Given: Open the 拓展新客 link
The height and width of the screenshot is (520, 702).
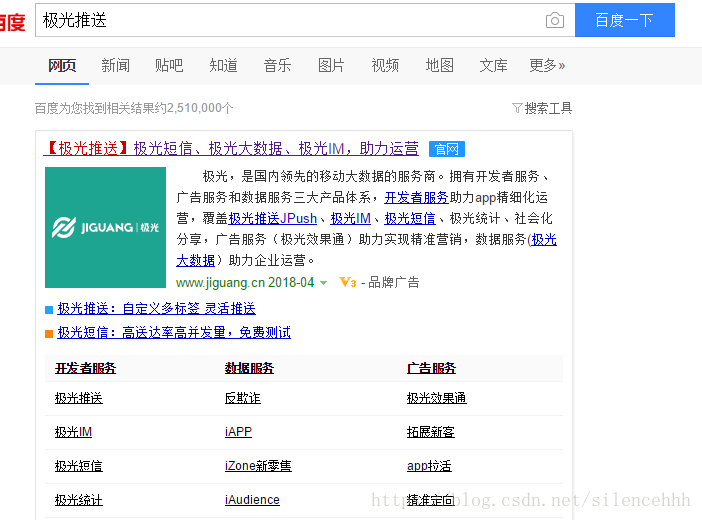Looking at the screenshot, I should (x=431, y=432).
